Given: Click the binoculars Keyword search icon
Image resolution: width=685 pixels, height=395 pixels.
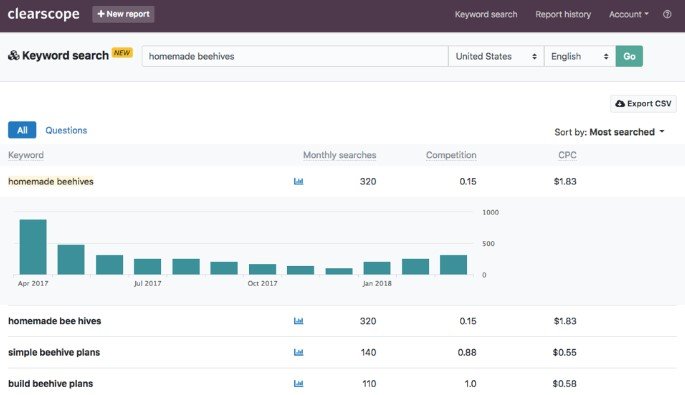Looking at the screenshot, I should pos(14,55).
